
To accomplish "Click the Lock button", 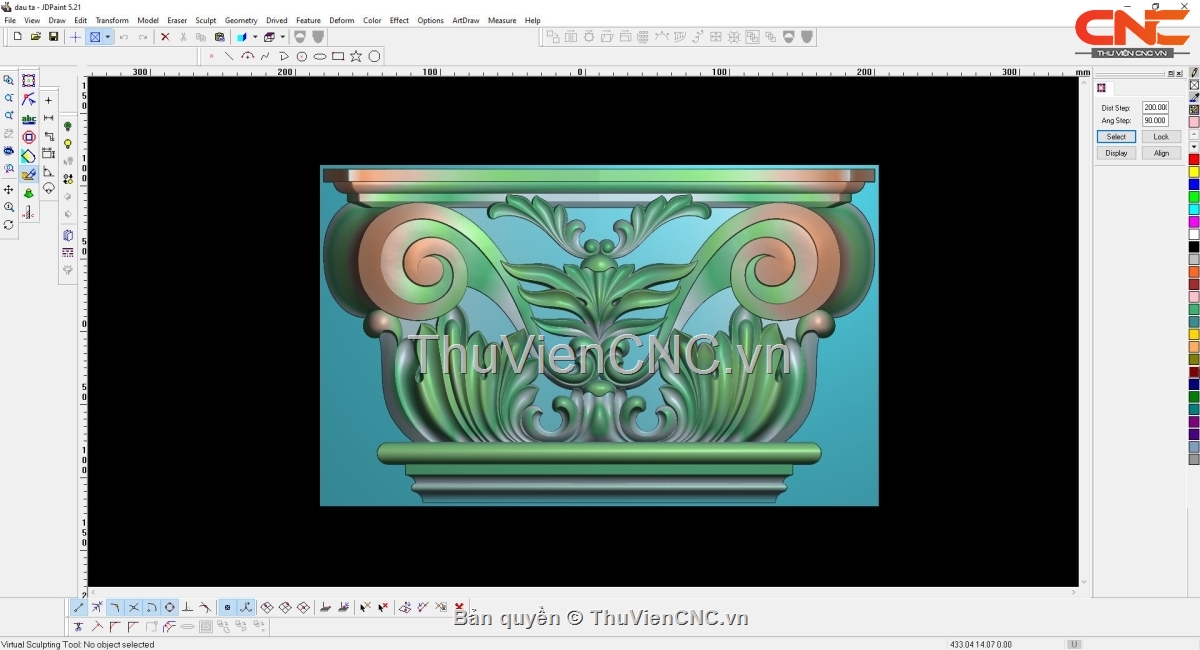I will [x=1161, y=137].
